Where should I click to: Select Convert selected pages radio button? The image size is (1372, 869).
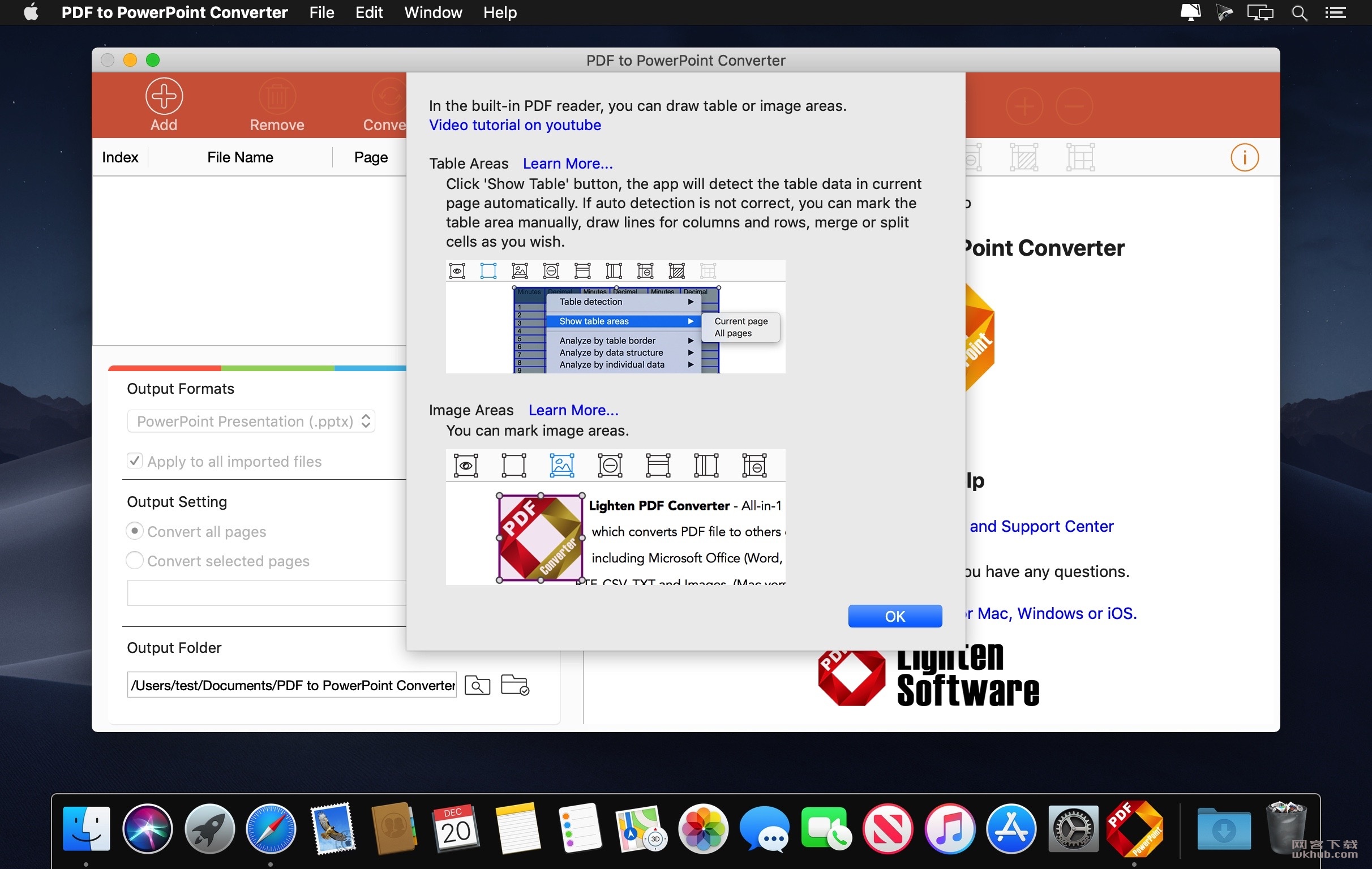(135, 561)
